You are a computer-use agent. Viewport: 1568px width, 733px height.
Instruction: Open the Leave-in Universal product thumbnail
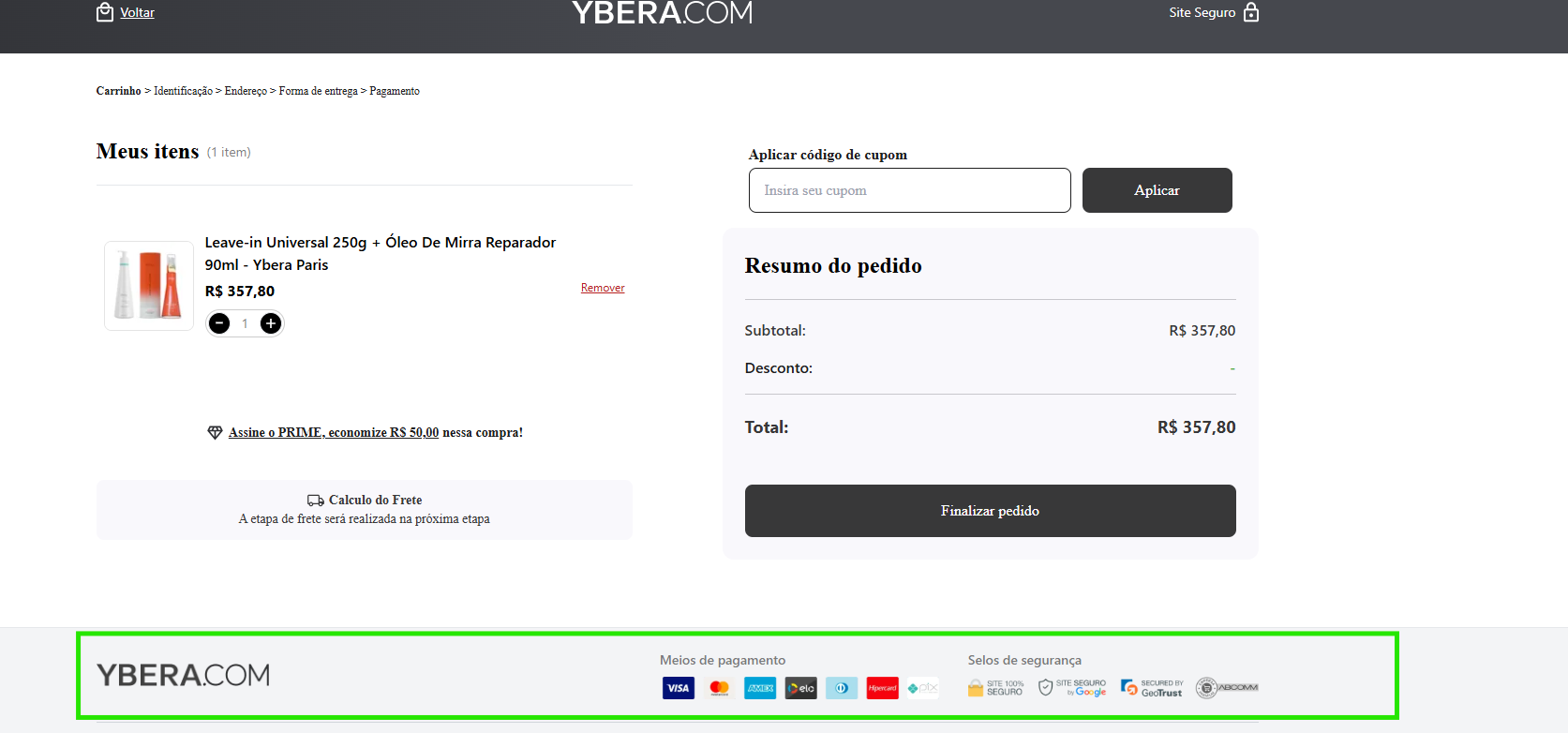[149, 286]
